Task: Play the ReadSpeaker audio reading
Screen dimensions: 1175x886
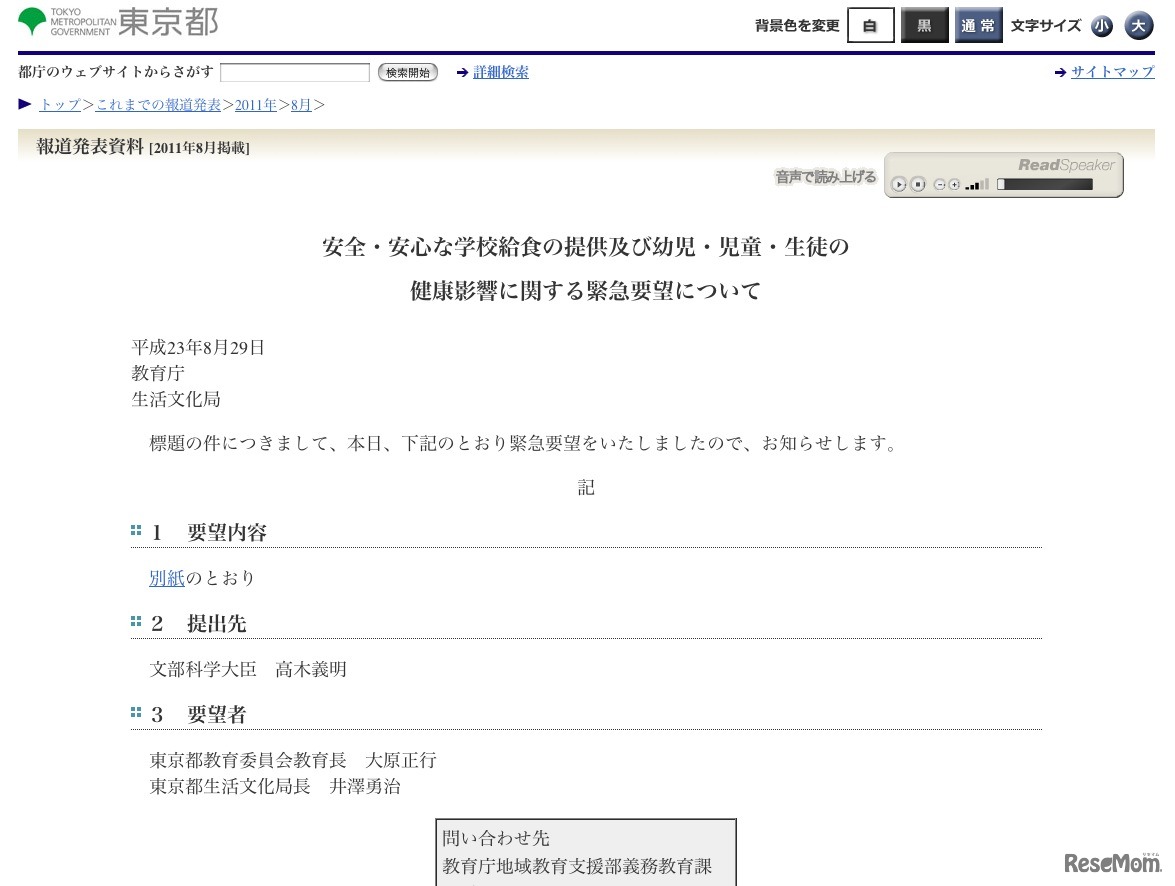Action: [899, 184]
